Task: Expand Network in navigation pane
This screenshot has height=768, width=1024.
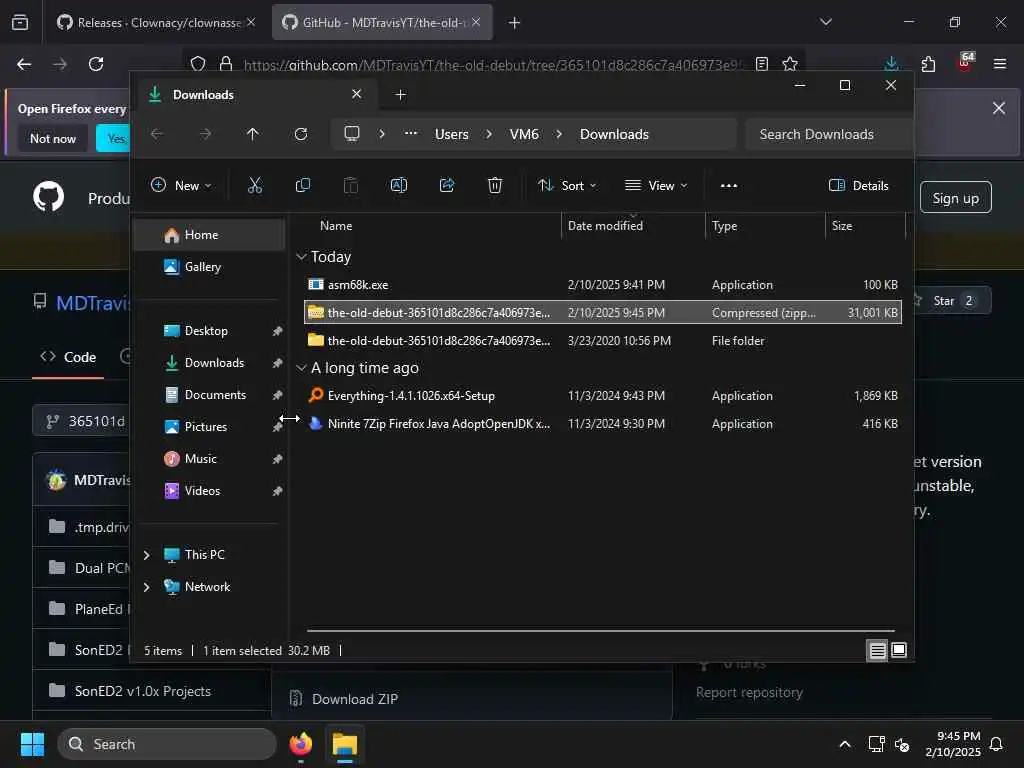Action: [147, 586]
